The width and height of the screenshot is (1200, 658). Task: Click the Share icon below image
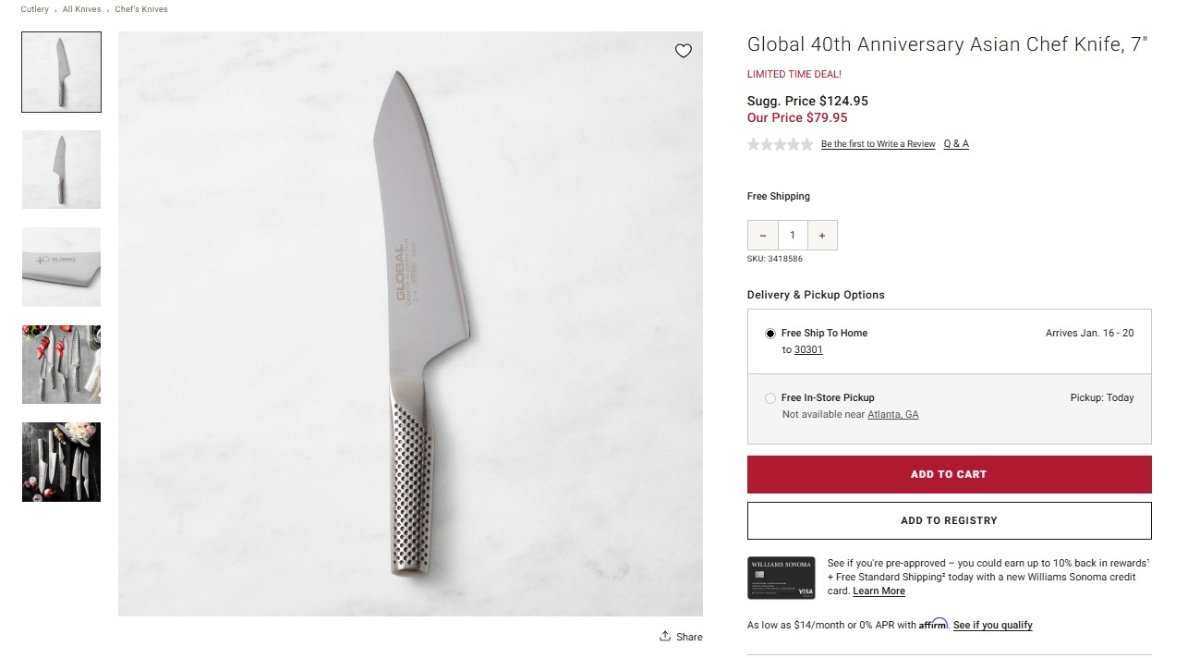tap(665, 636)
